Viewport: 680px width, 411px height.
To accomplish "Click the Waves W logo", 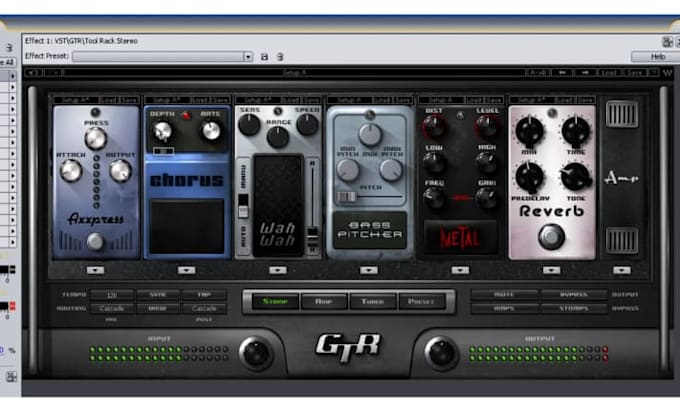I will coord(667,72).
